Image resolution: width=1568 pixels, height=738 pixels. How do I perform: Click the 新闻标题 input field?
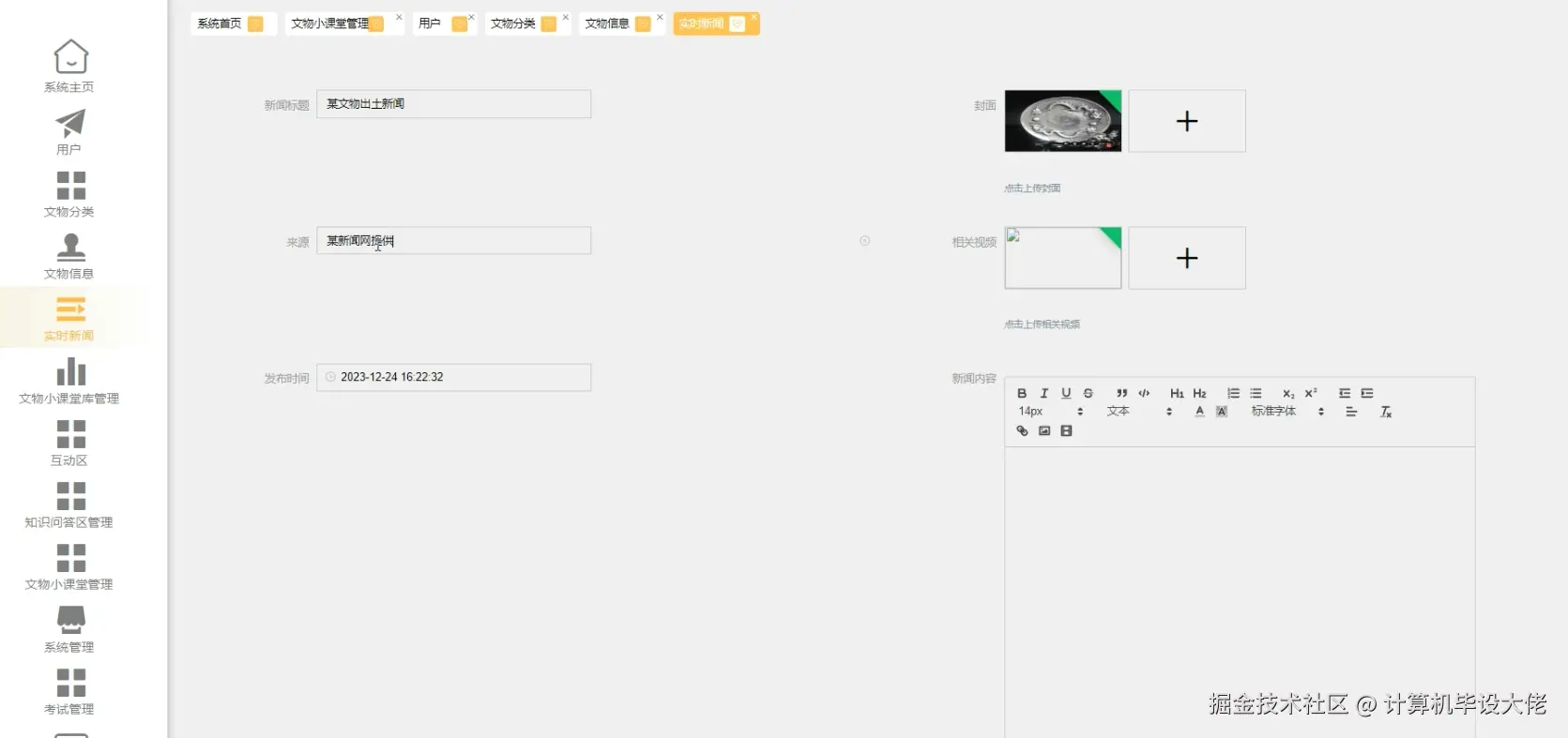coord(454,104)
